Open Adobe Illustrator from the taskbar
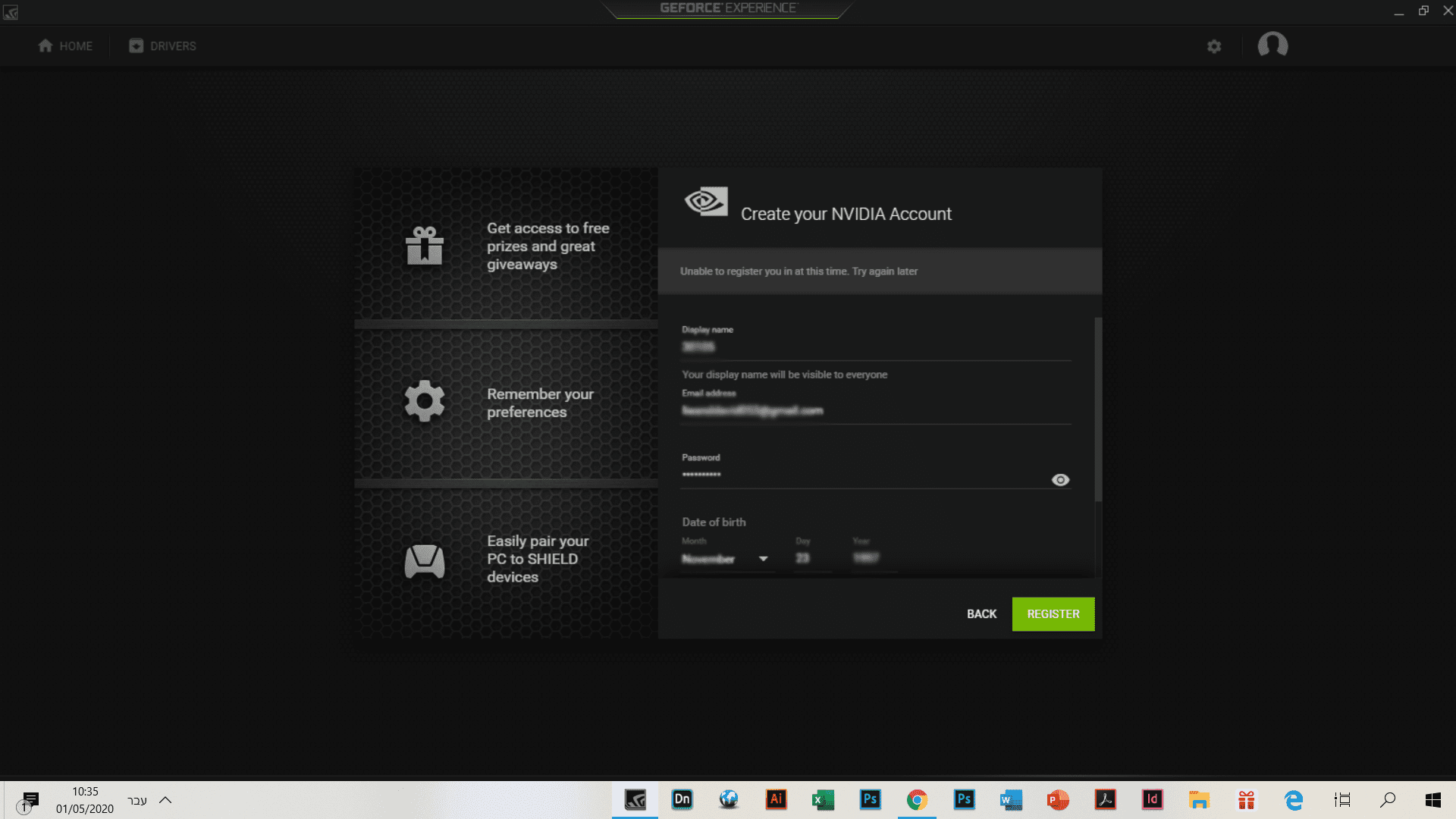 [776, 799]
